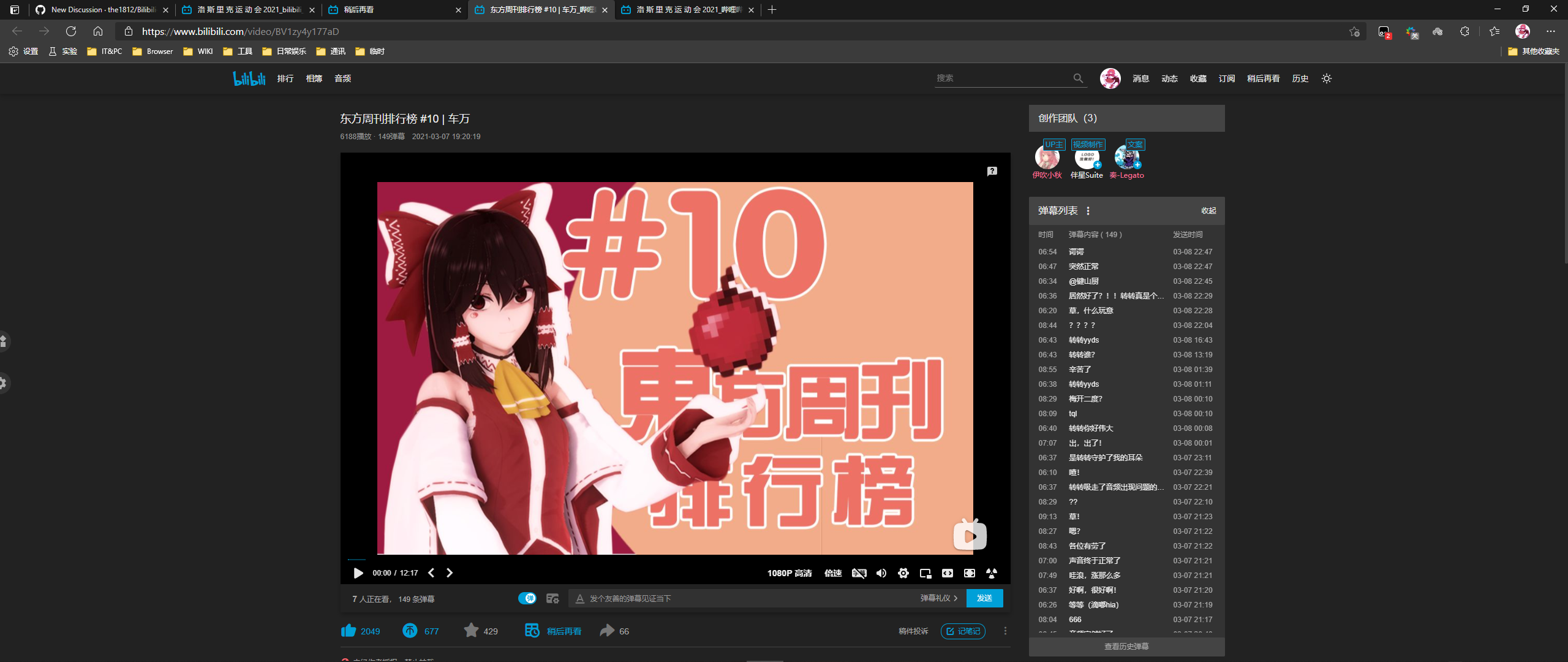The height and width of the screenshot is (662, 1568).
Task: Open the danmaku list options dots
Action: pyautogui.click(x=1088, y=211)
